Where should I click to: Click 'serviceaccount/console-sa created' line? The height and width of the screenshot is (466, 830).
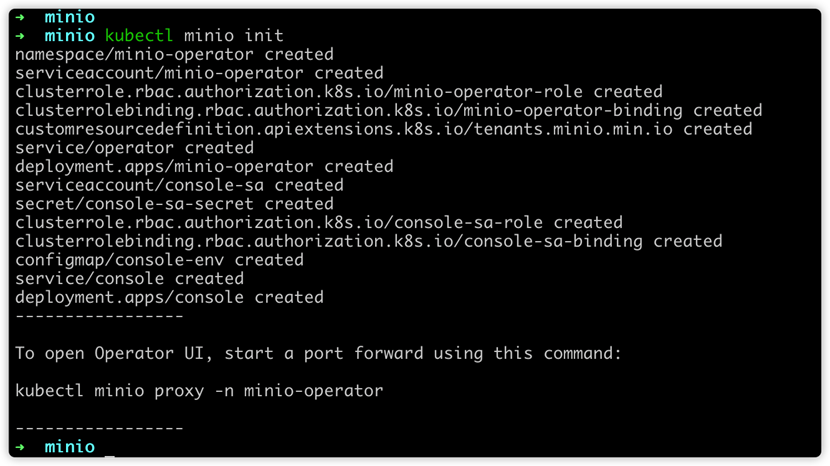[x=179, y=185]
